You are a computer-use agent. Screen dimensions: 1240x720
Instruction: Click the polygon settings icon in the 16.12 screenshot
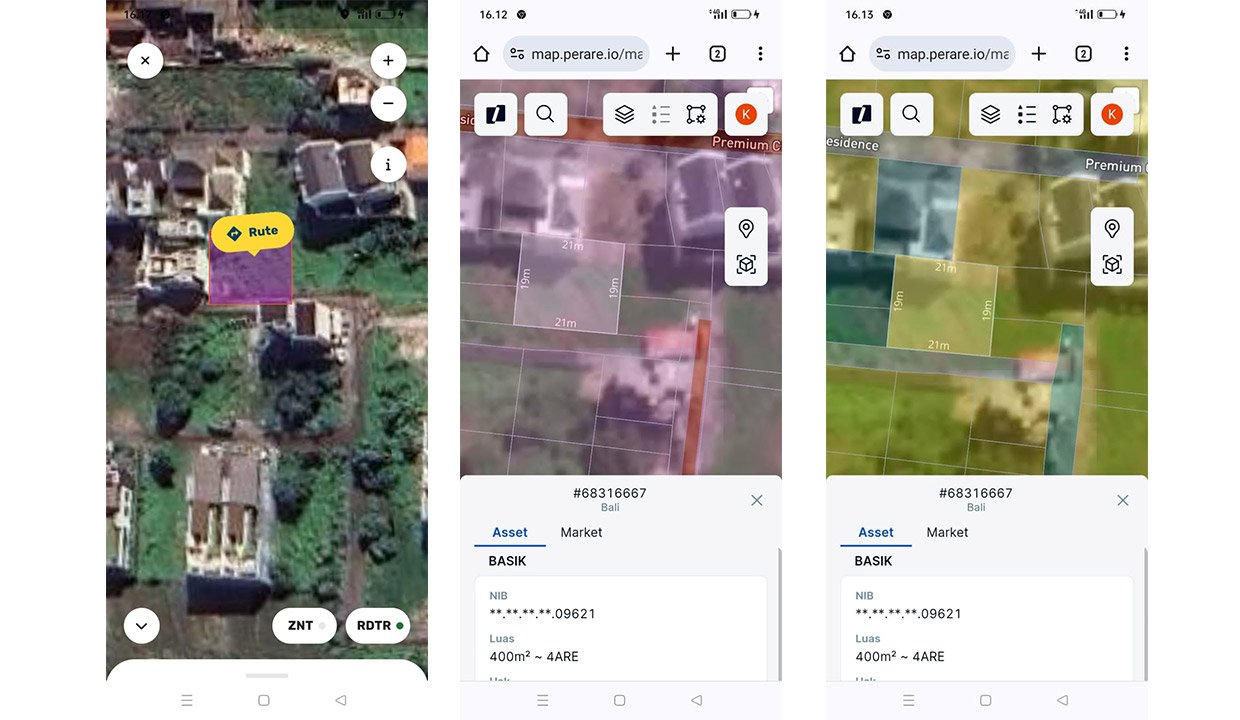[696, 115]
